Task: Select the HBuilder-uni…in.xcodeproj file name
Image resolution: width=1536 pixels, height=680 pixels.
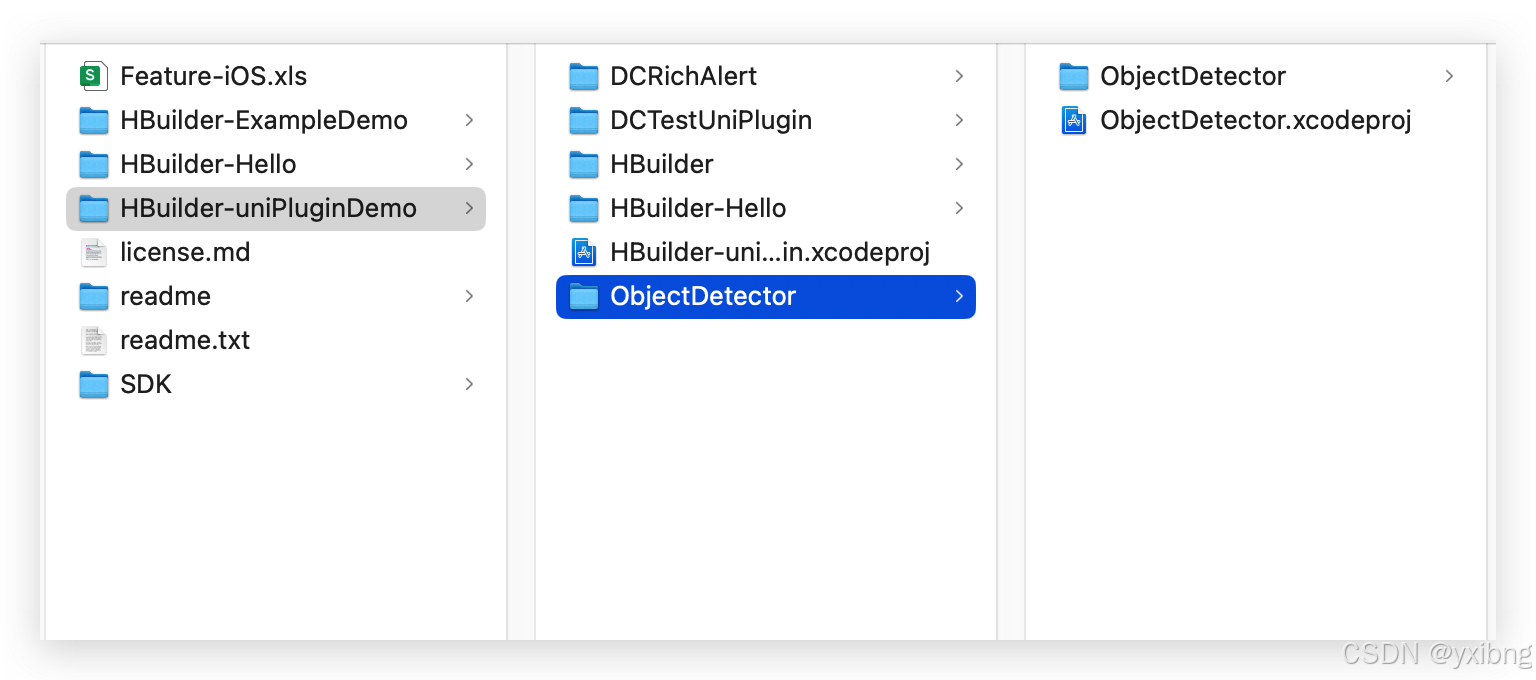Action: click(770, 252)
